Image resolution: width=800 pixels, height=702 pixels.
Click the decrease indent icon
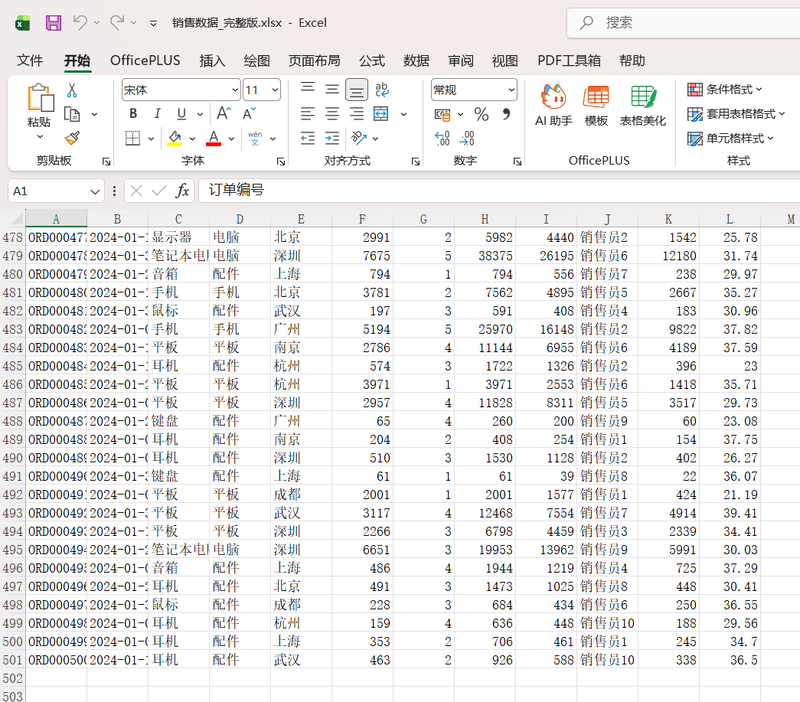pyautogui.click(x=308, y=138)
